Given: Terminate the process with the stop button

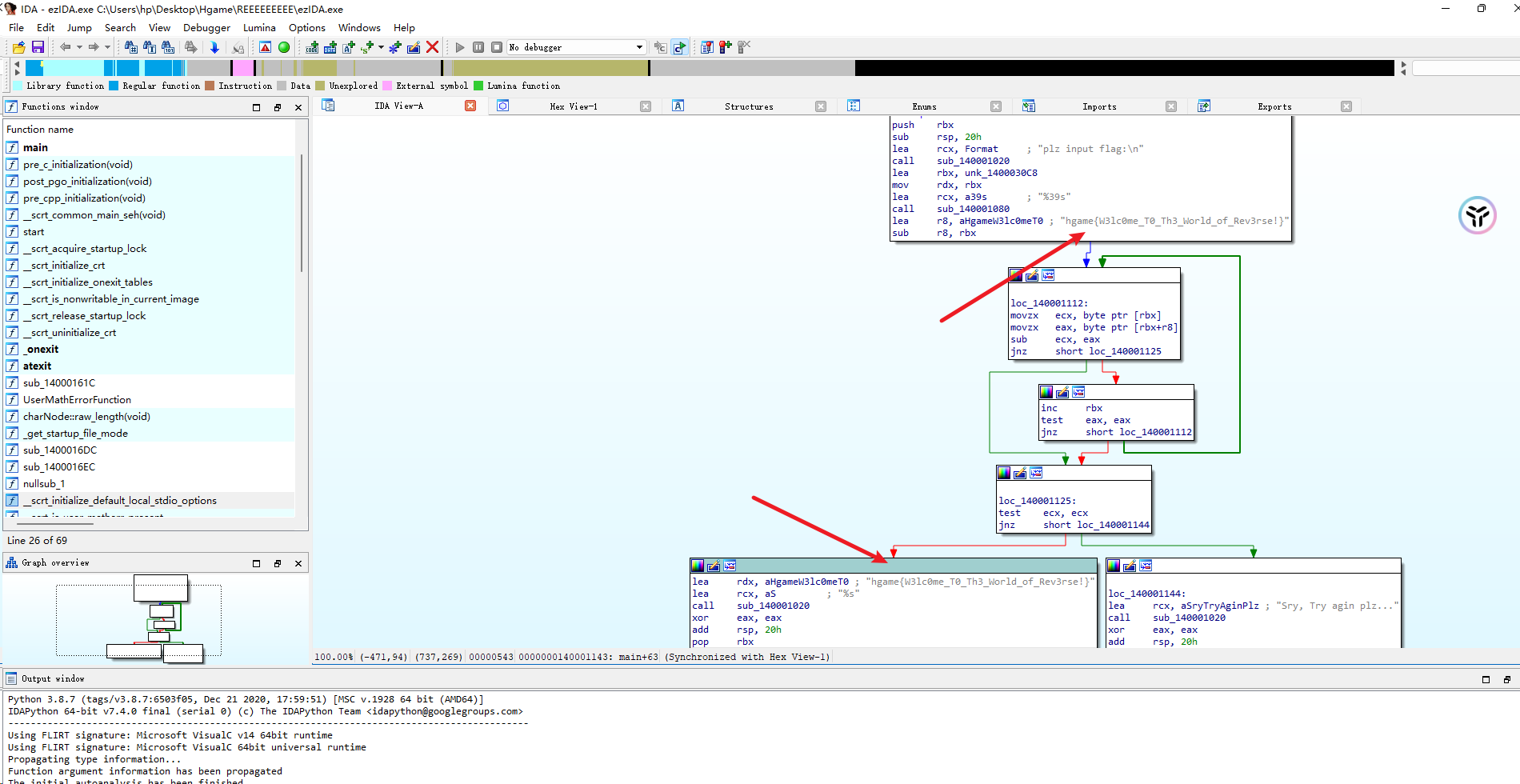Looking at the screenshot, I should [497, 47].
